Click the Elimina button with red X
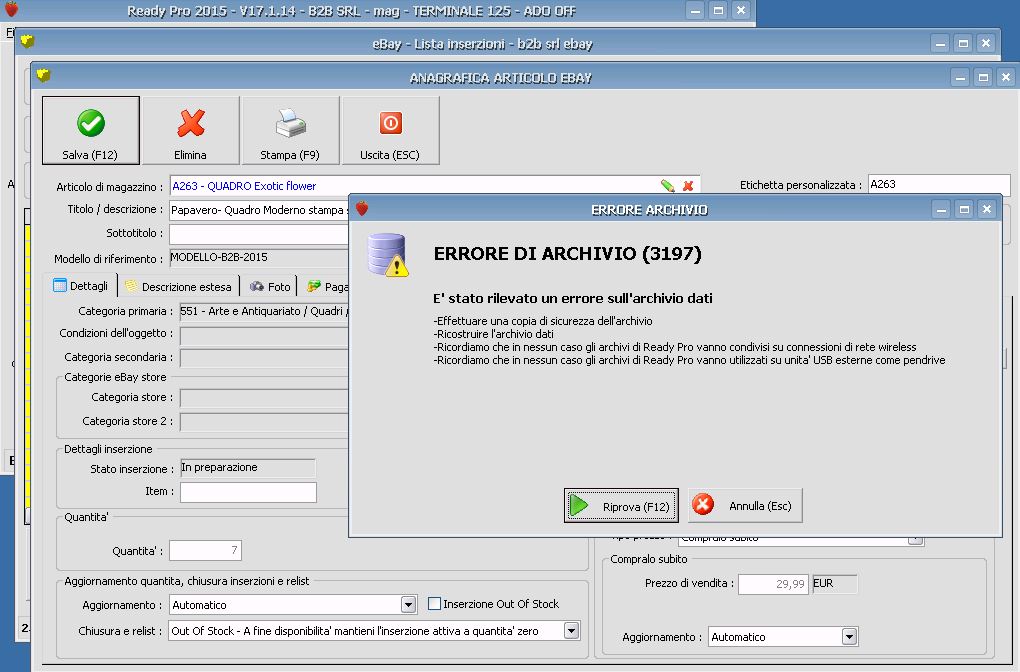The image size is (1020, 672). tap(191, 130)
